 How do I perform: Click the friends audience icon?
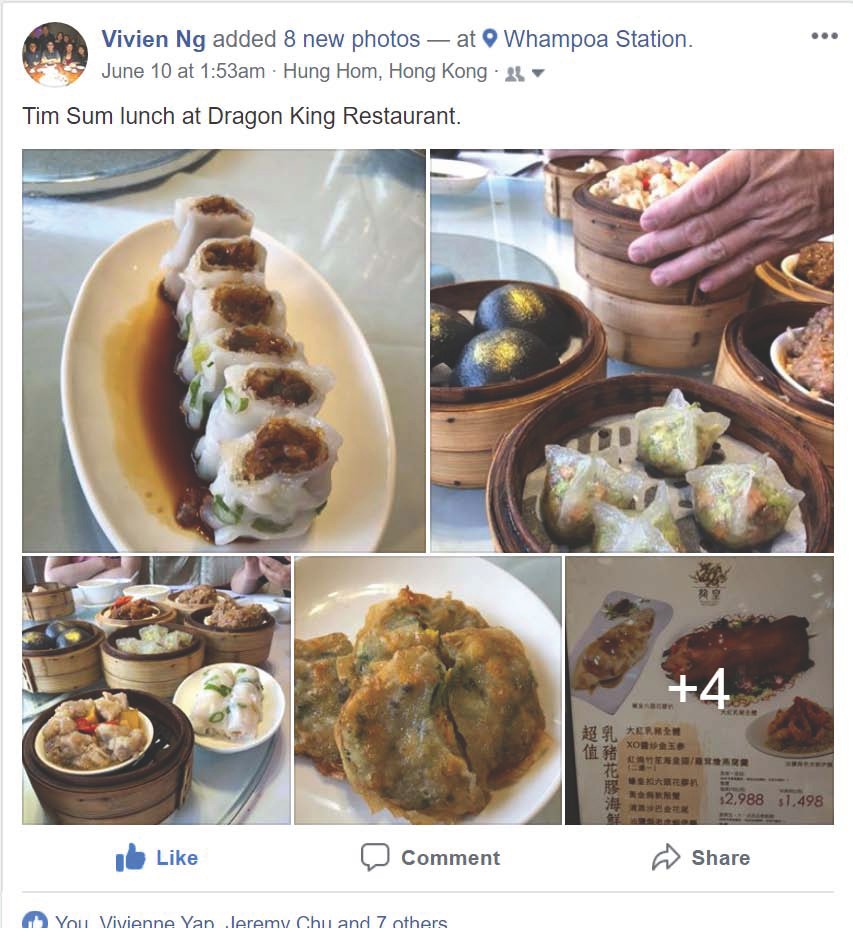(515, 74)
